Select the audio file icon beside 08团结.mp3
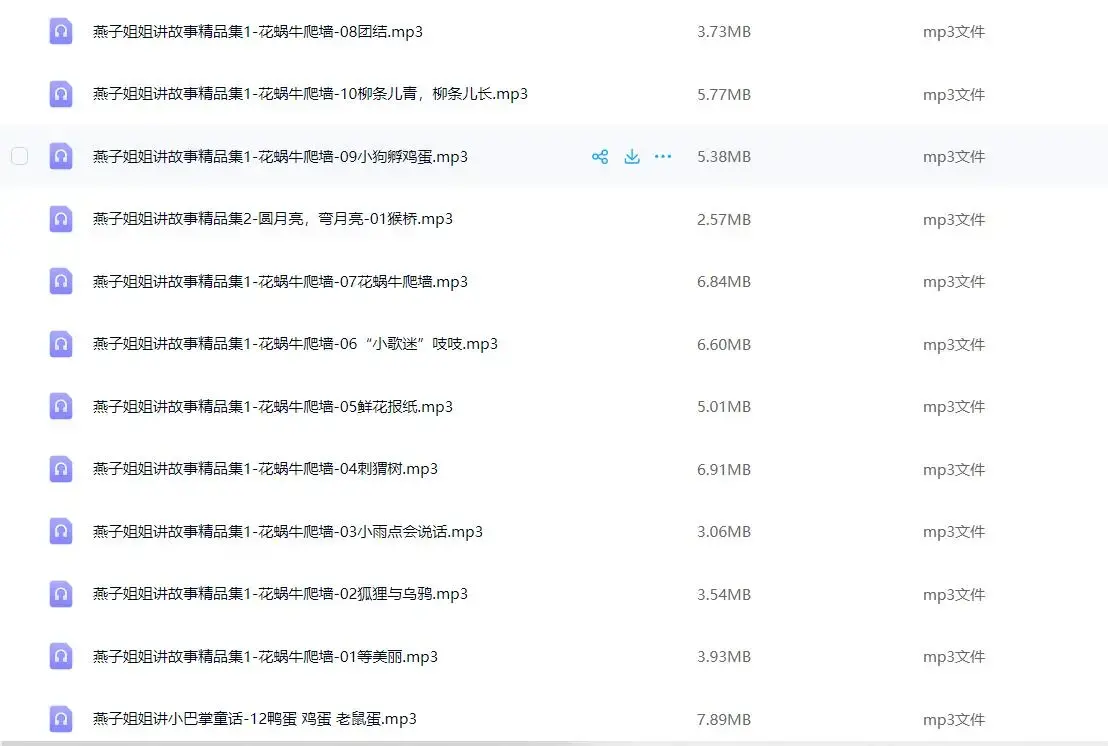 point(60,31)
